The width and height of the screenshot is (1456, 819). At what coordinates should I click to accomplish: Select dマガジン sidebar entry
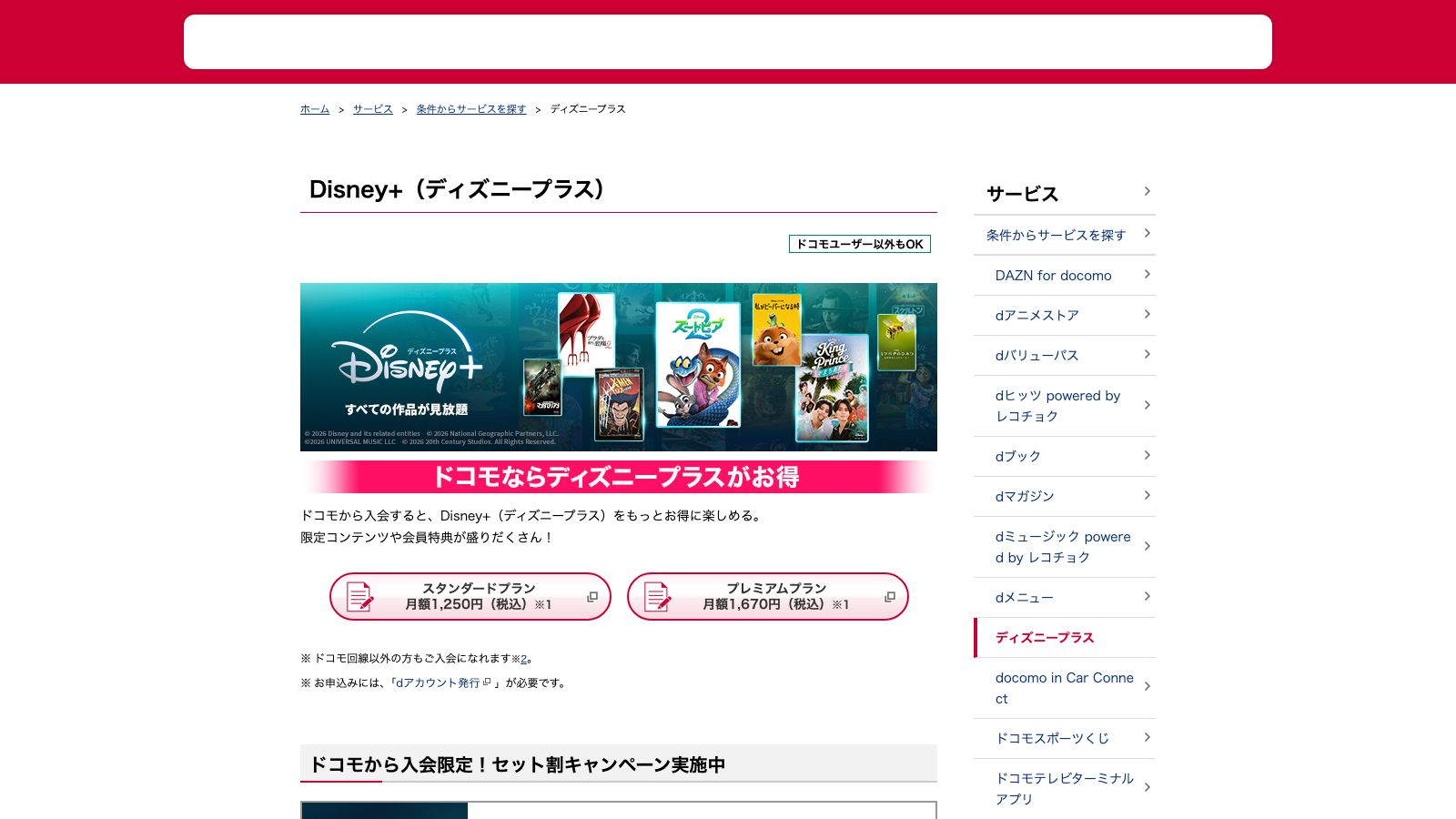pos(1065,496)
